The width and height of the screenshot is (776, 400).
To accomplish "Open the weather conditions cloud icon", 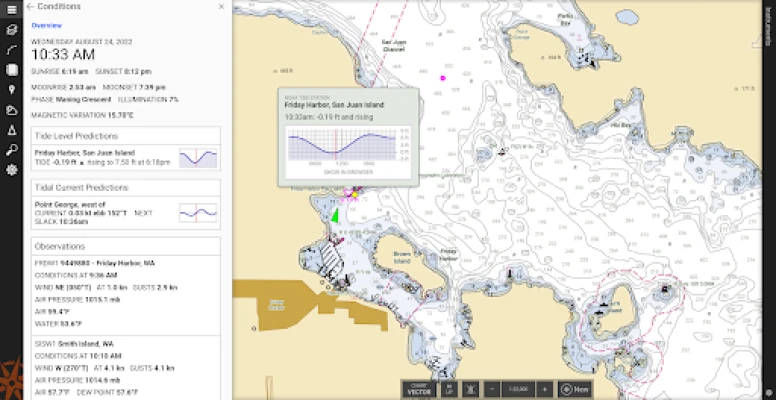I will point(11,110).
